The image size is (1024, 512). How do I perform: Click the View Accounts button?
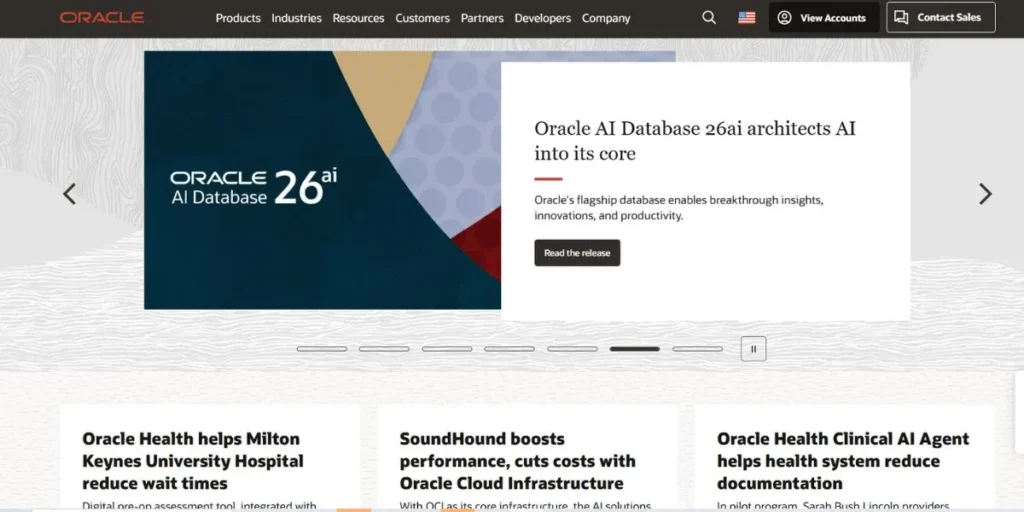[824, 18]
